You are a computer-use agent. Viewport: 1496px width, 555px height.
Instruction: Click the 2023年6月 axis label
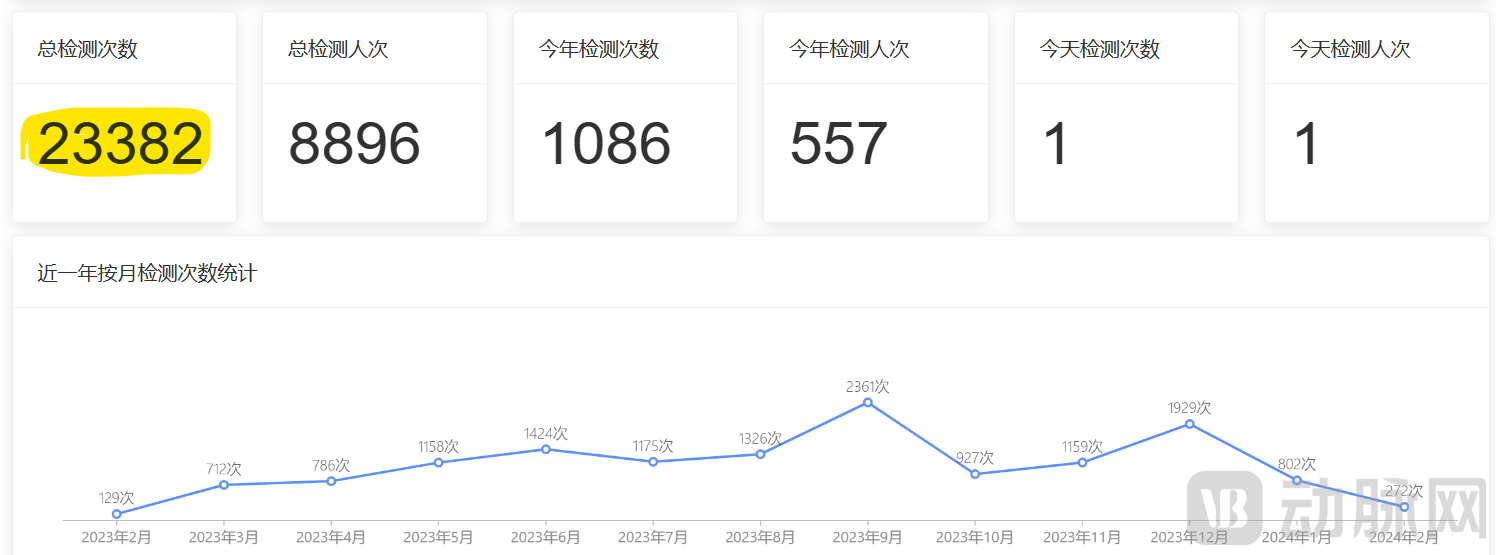pyautogui.click(x=546, y=537)
